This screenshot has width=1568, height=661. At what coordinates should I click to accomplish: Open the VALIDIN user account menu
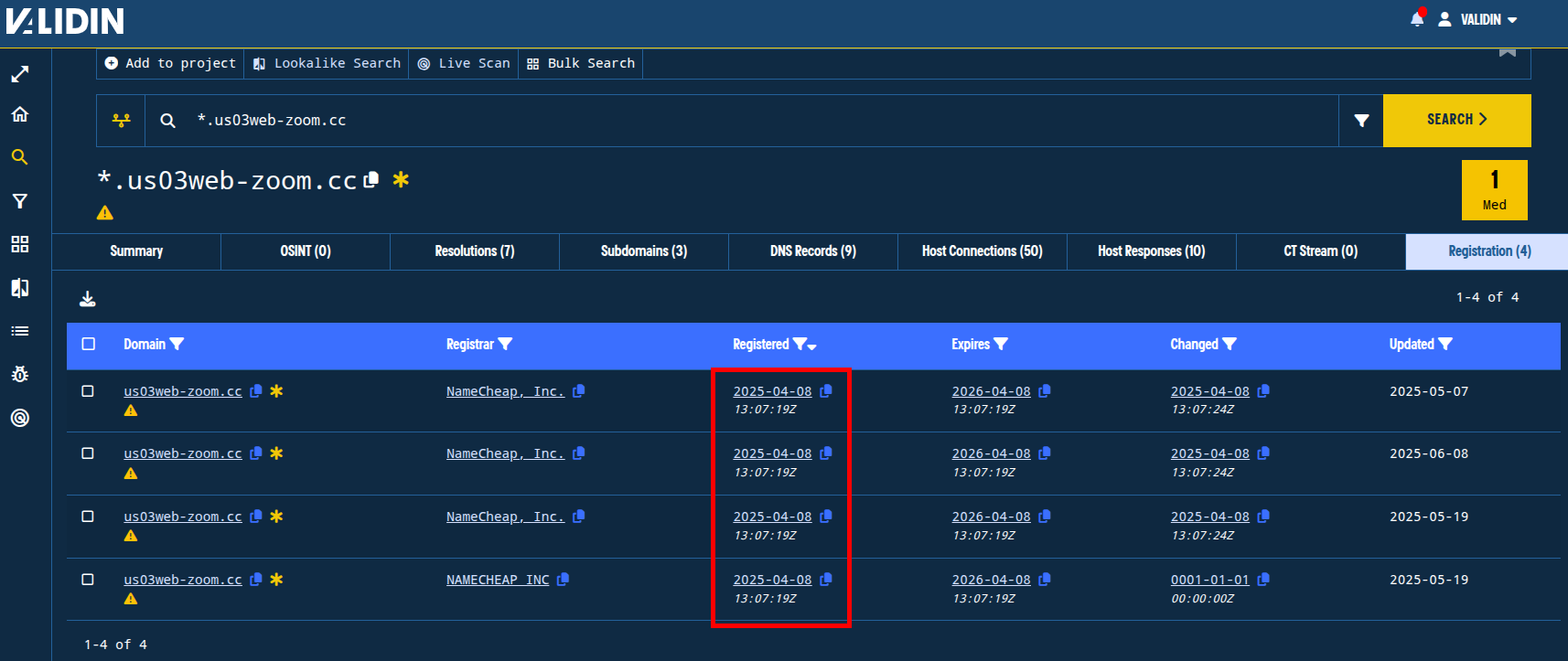coord(1478,19)
